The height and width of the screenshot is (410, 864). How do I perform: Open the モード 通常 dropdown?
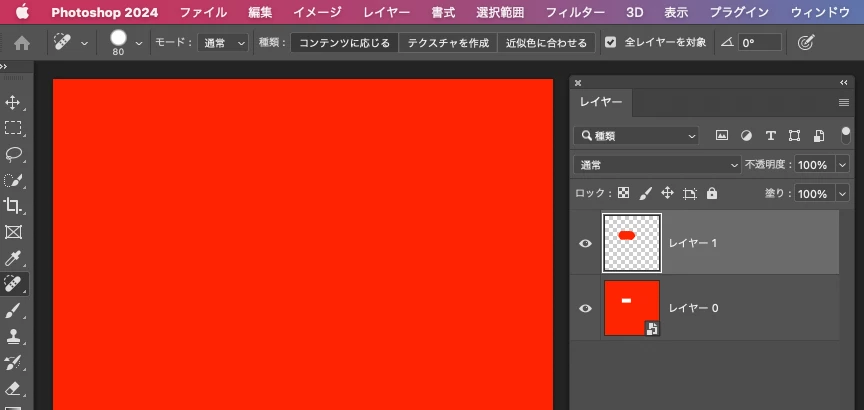223,42
